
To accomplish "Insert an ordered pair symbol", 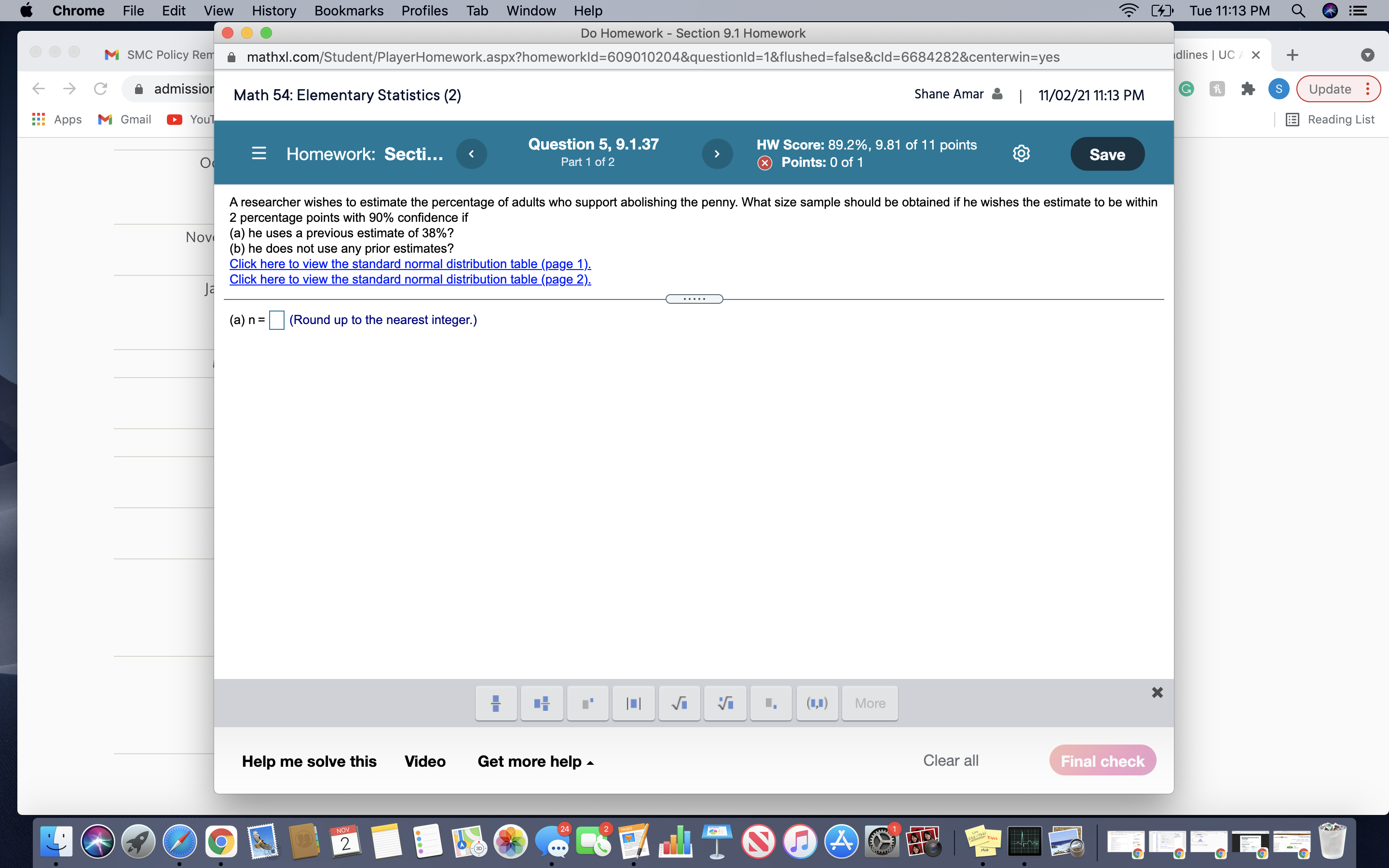I will (x=817, y=703).
